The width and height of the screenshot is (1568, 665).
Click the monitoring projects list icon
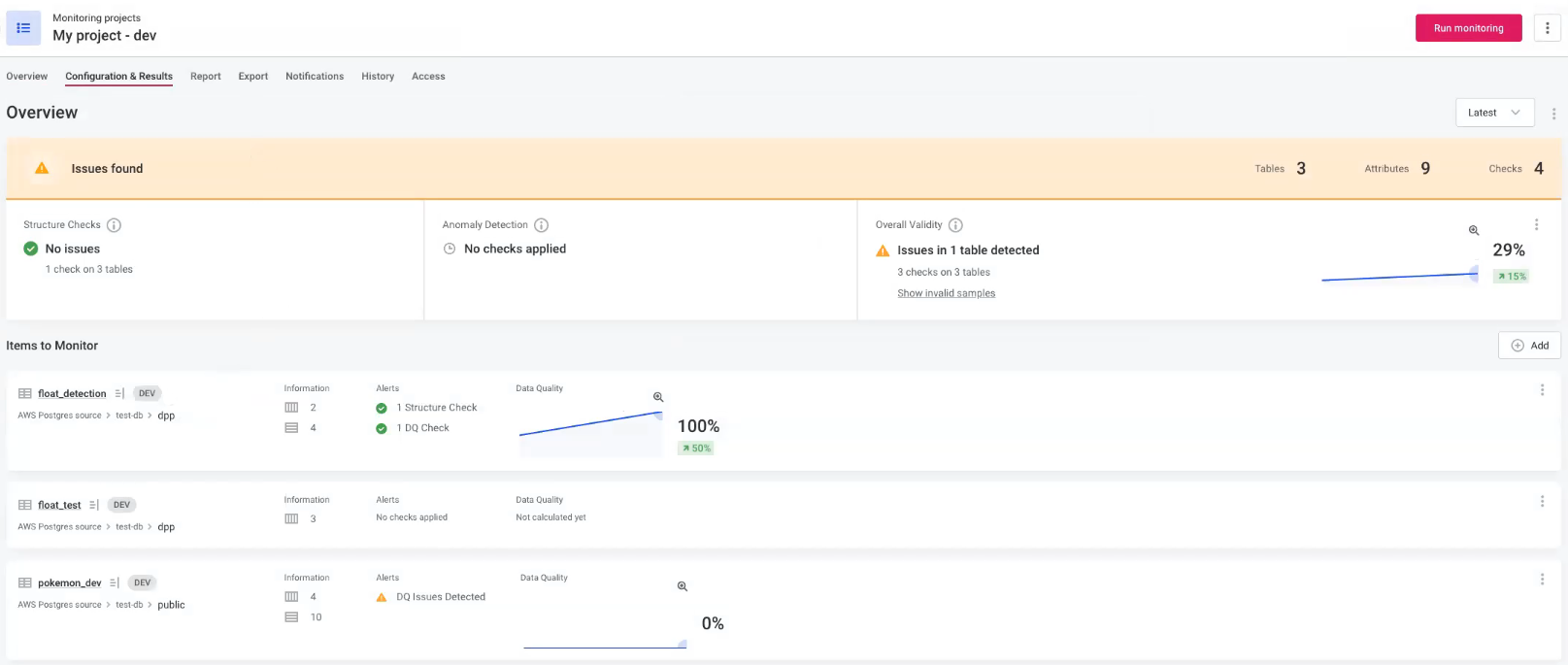23,28
